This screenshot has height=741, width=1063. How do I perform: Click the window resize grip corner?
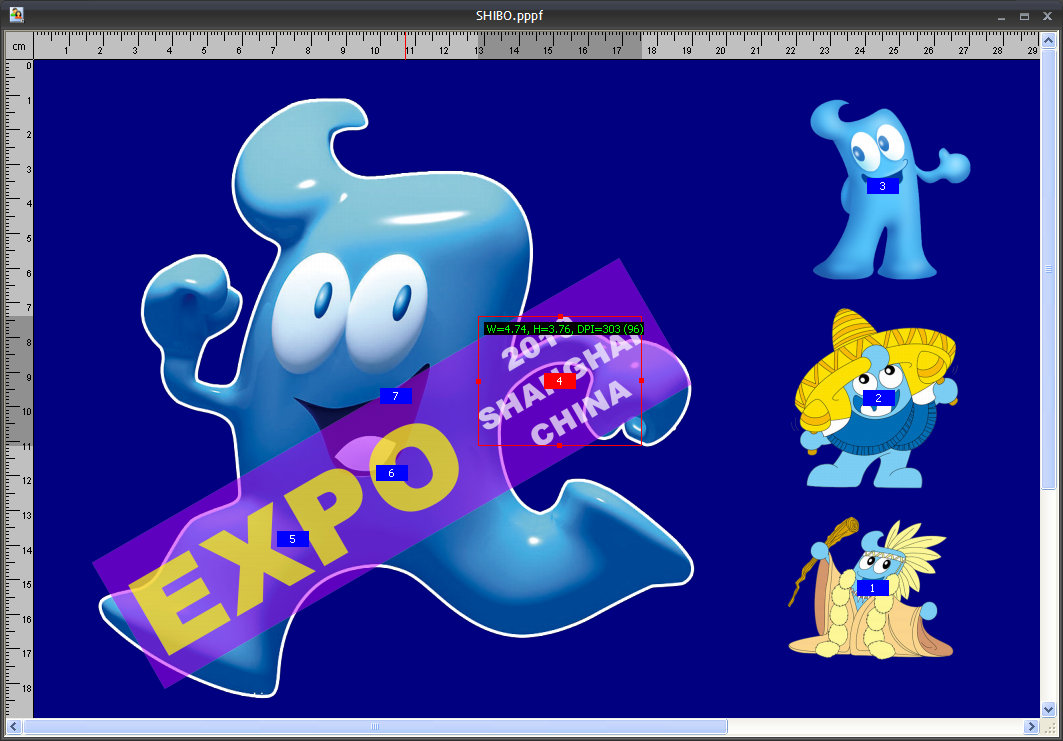coord(1049,727)
